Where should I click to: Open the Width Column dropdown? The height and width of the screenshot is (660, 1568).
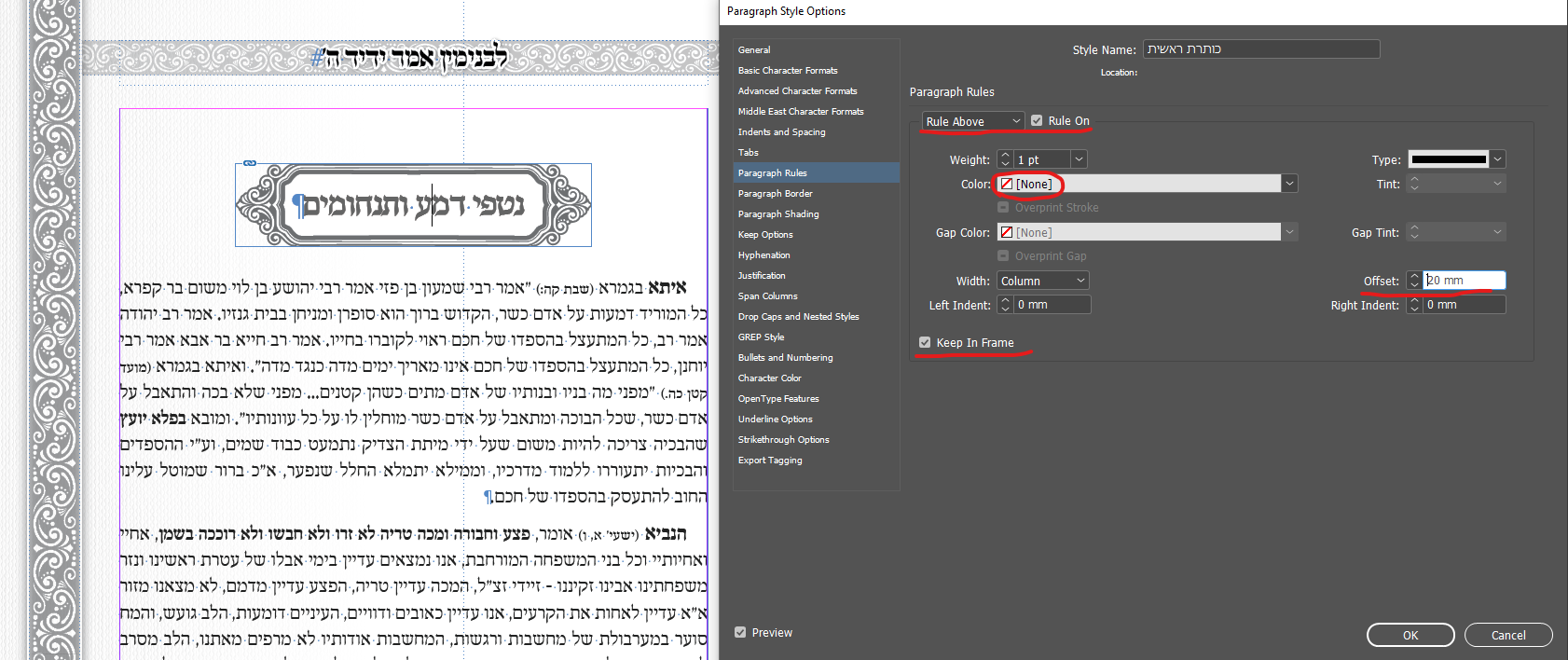pos(1043,281)
